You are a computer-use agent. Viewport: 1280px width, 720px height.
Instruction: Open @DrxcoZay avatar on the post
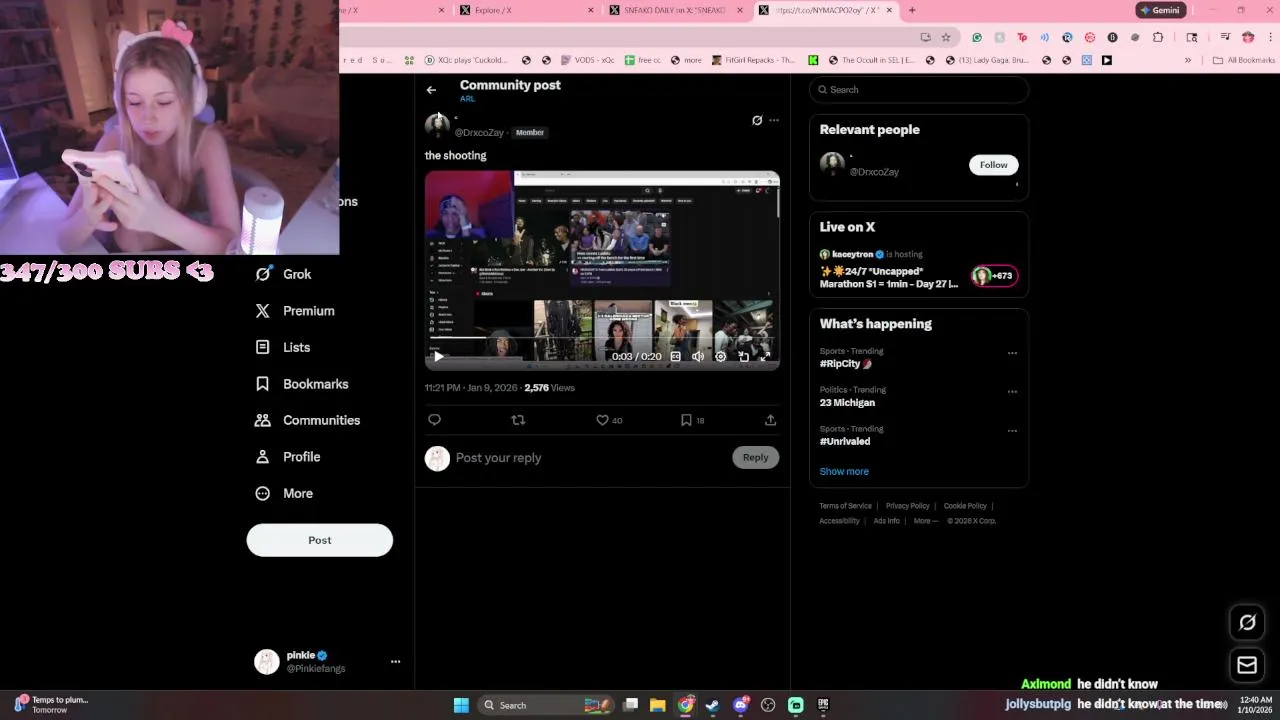coord(437,126)
